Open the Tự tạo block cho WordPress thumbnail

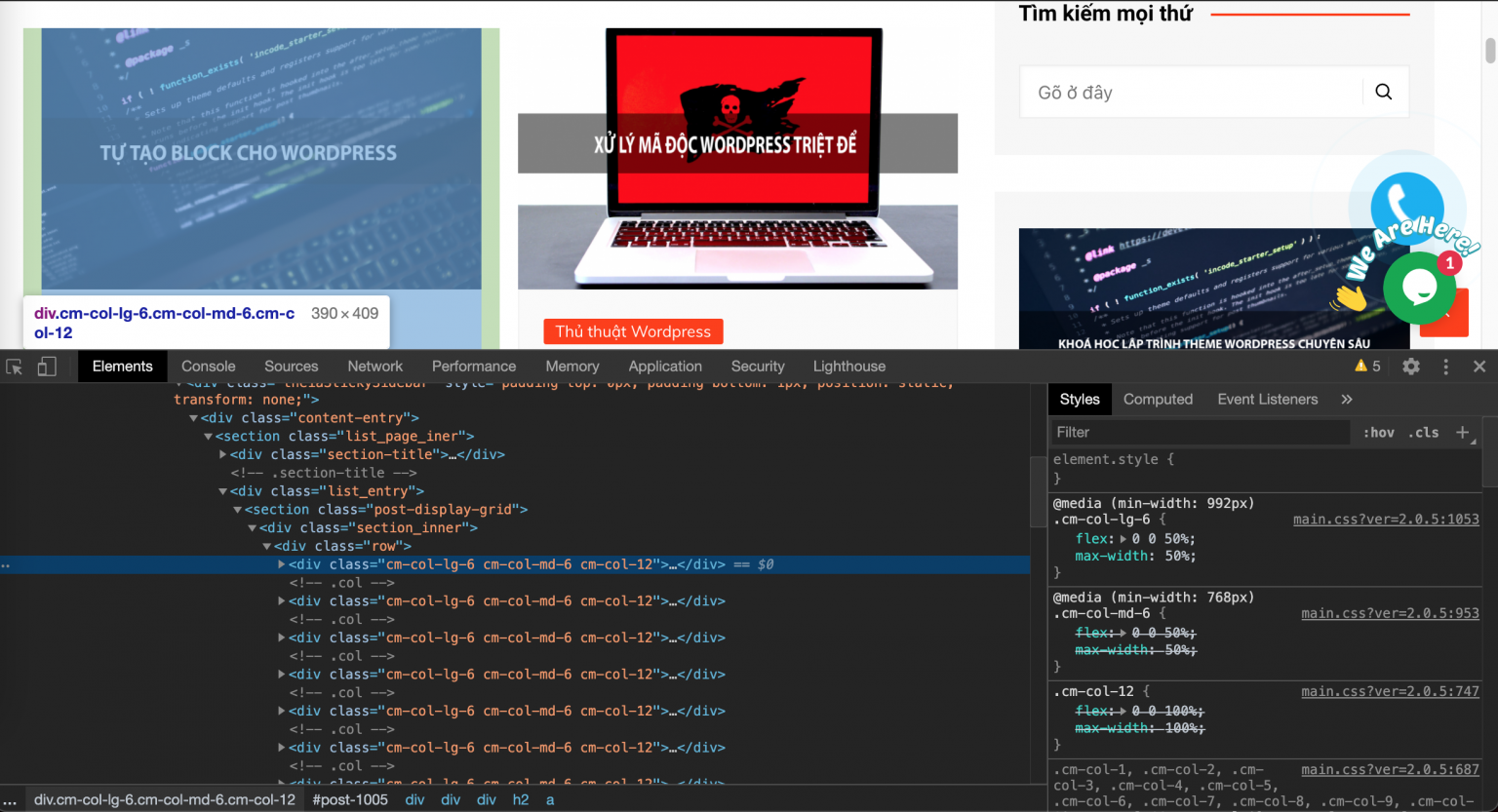(x=261, y=159)
